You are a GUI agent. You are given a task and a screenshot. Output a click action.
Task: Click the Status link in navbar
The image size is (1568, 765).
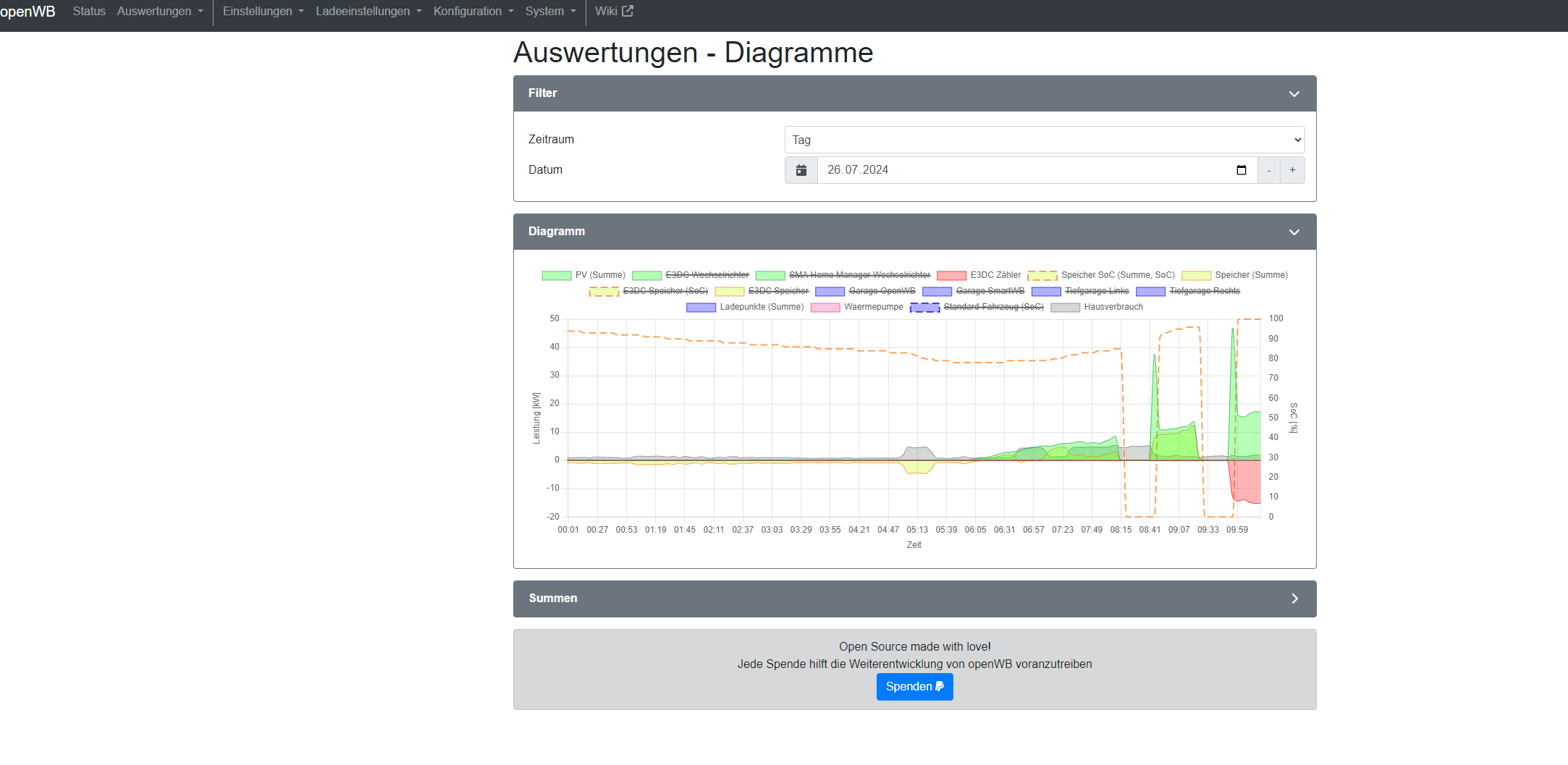[89, 12]
